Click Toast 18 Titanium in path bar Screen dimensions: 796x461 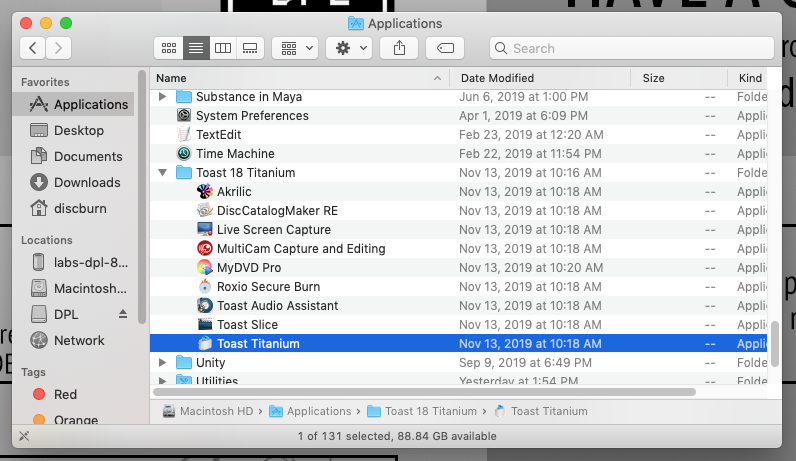422,411
